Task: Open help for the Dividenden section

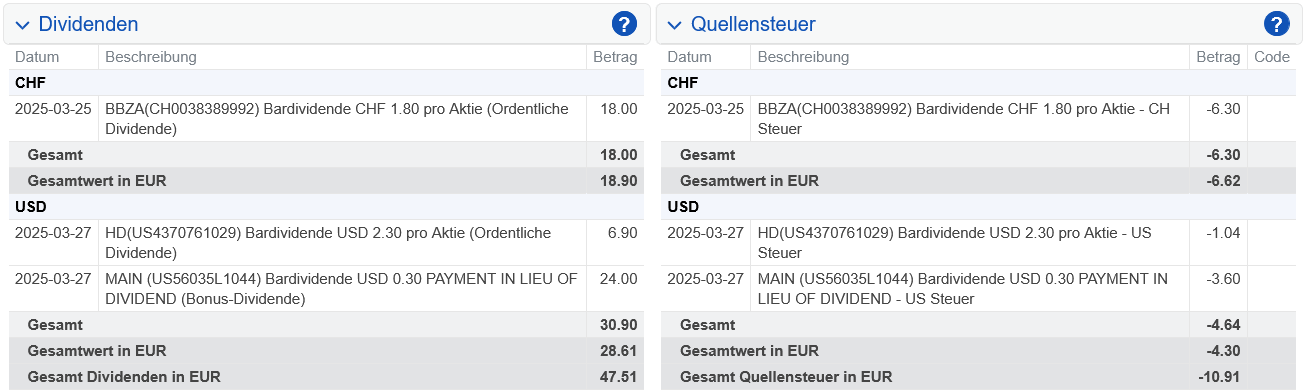Action: [624, 24]
